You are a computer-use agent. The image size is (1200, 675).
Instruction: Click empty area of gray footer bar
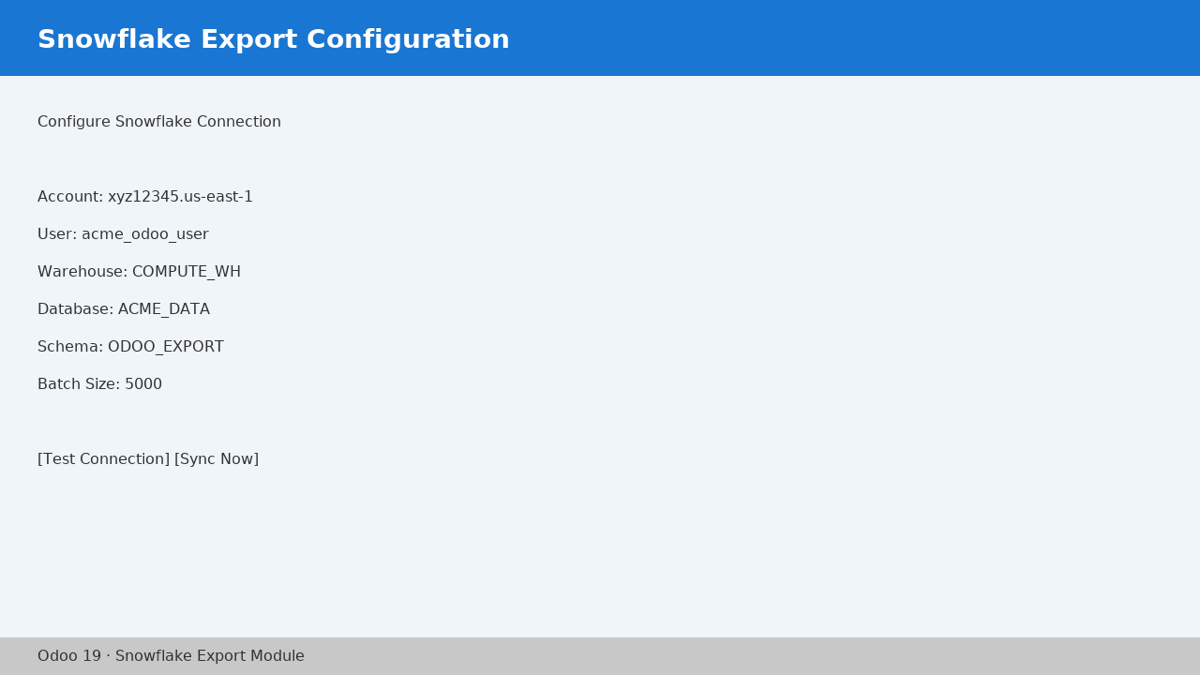pyautogui.click(x=750, y=656)
